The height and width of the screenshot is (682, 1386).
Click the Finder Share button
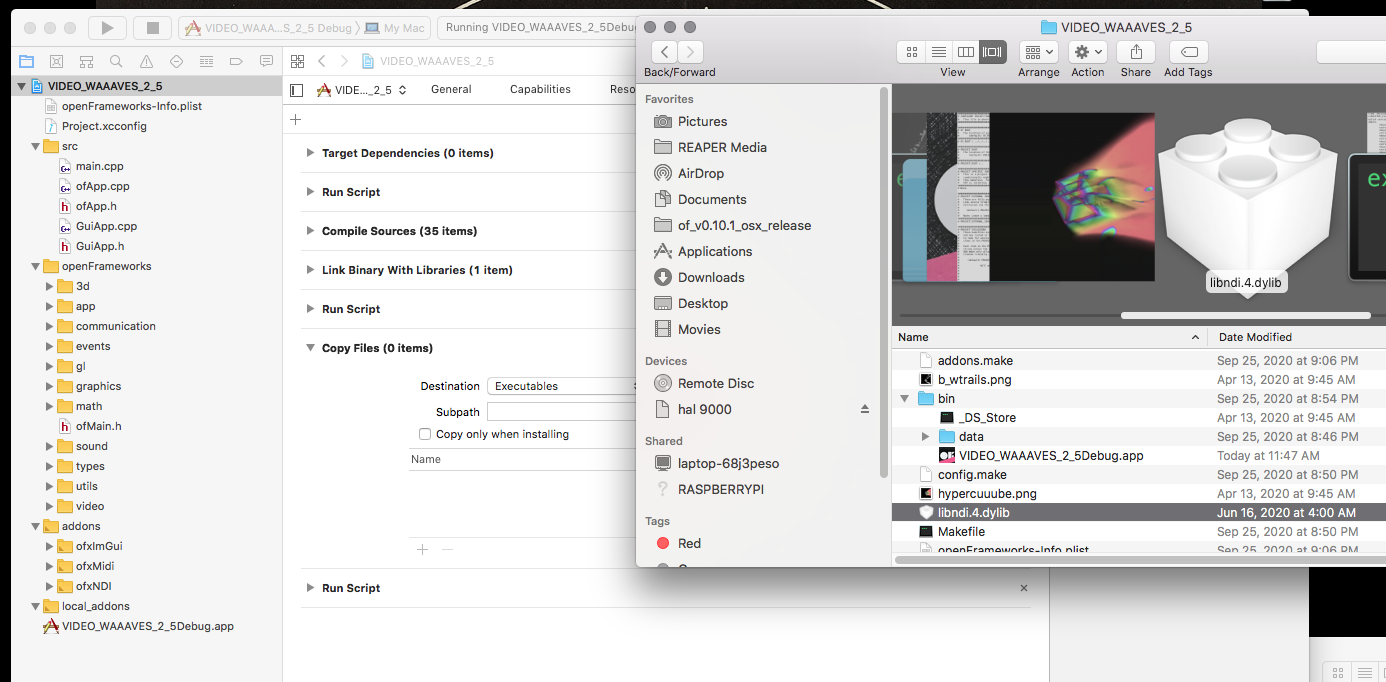pyautogui.click(x=1135, y=52)
